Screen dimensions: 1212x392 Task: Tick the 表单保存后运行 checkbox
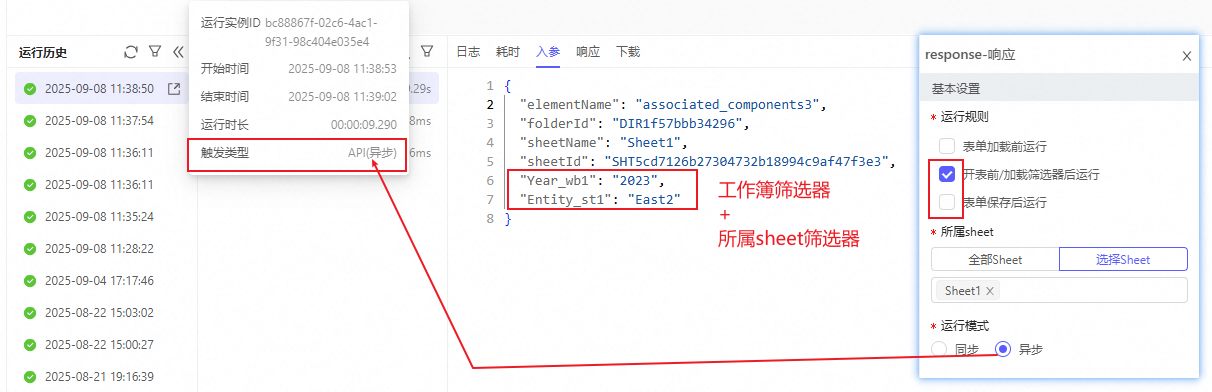[x=947, y=203]
